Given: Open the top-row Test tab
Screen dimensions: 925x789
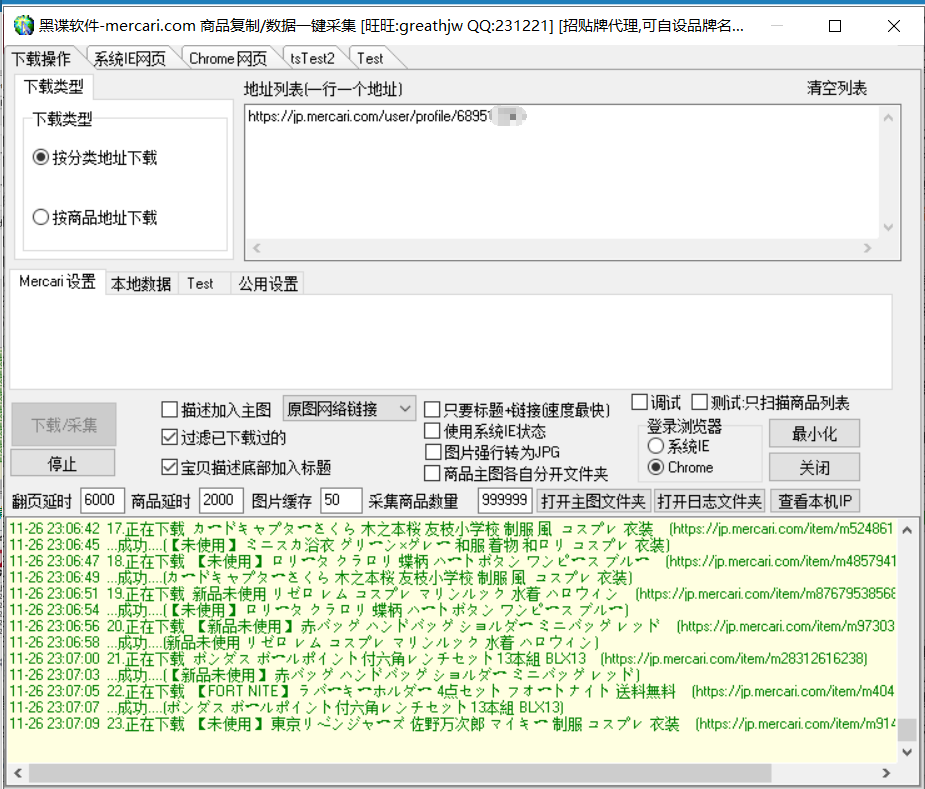Looking at the screenshot, I should [370, 58].
